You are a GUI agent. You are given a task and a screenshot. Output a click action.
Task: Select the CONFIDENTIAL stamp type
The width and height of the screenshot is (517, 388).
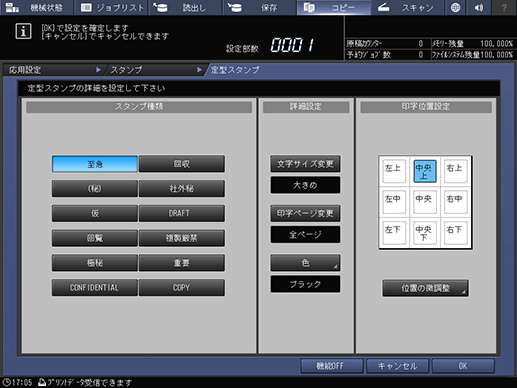coord(95,287)
